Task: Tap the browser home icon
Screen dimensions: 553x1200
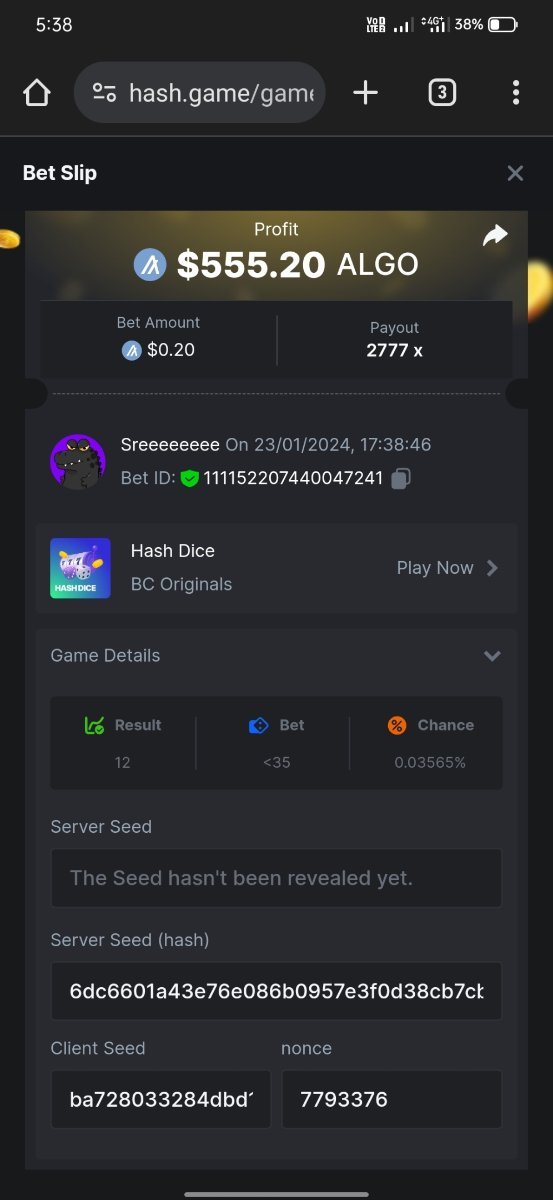Action: click(36, 93)
